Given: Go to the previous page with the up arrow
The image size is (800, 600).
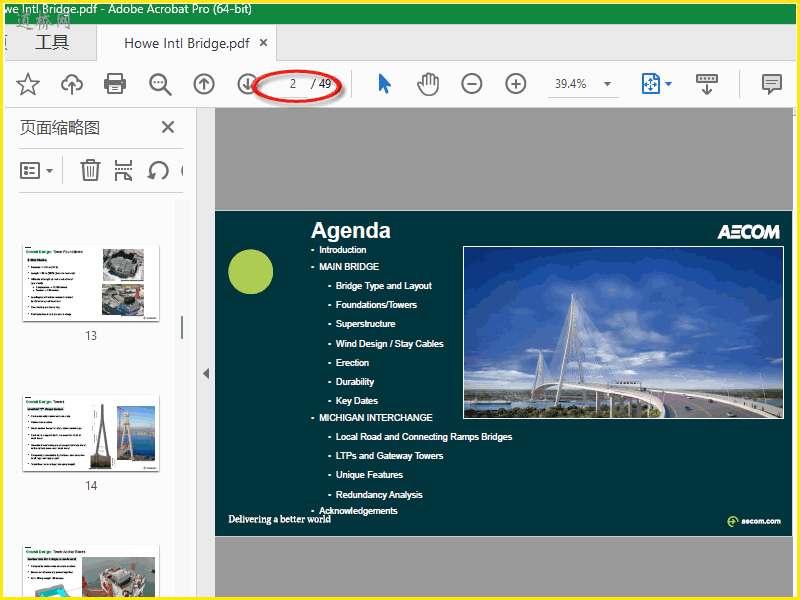Looking at the screenshot, I should 204,84.
